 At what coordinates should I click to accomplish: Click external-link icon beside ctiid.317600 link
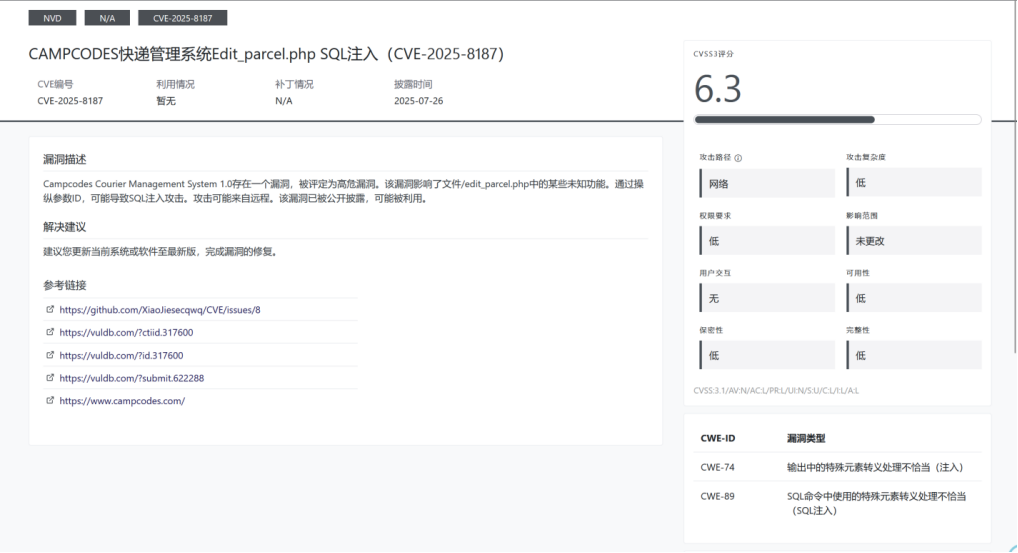50,332
